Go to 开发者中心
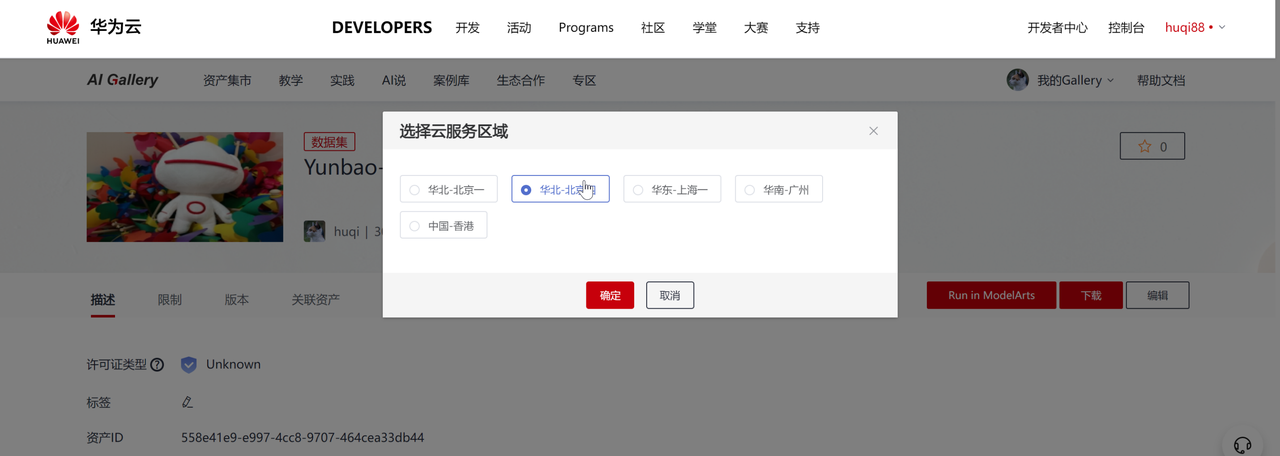The image size is (1280, 456). (x=1058, y=28)
